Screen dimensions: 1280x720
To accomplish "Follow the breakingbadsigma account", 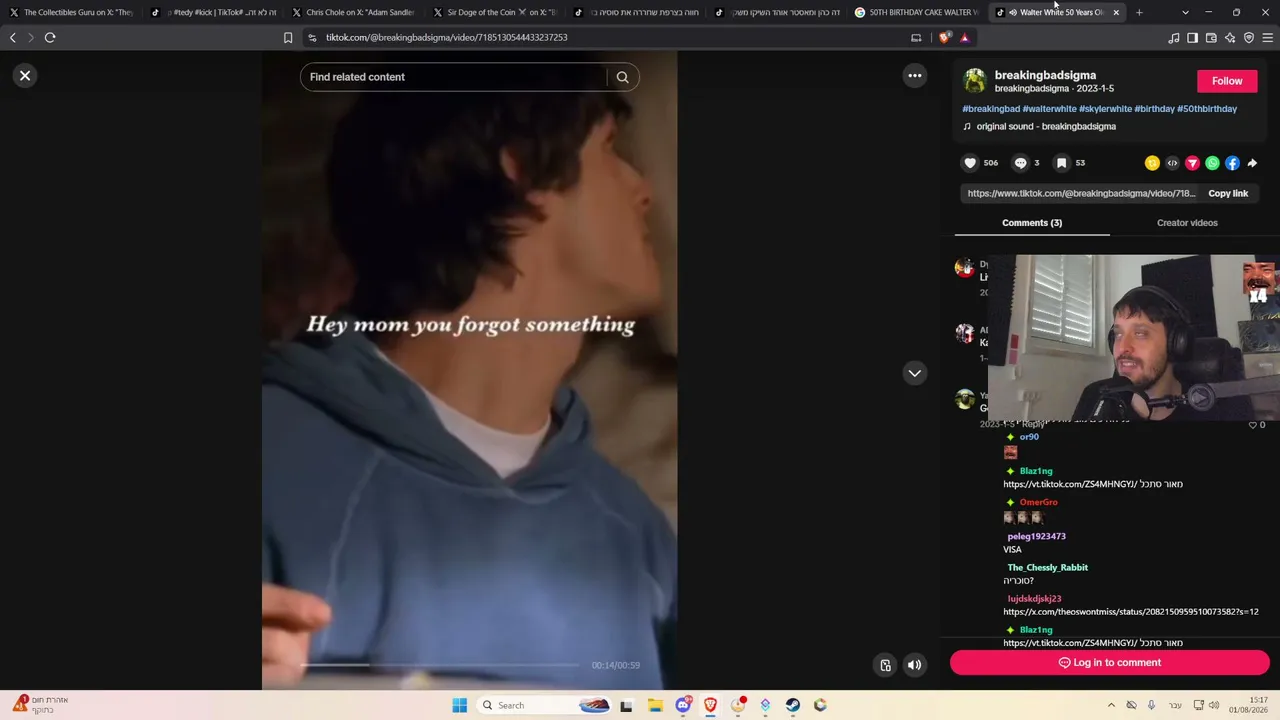I will click(x=1227, y=81).
